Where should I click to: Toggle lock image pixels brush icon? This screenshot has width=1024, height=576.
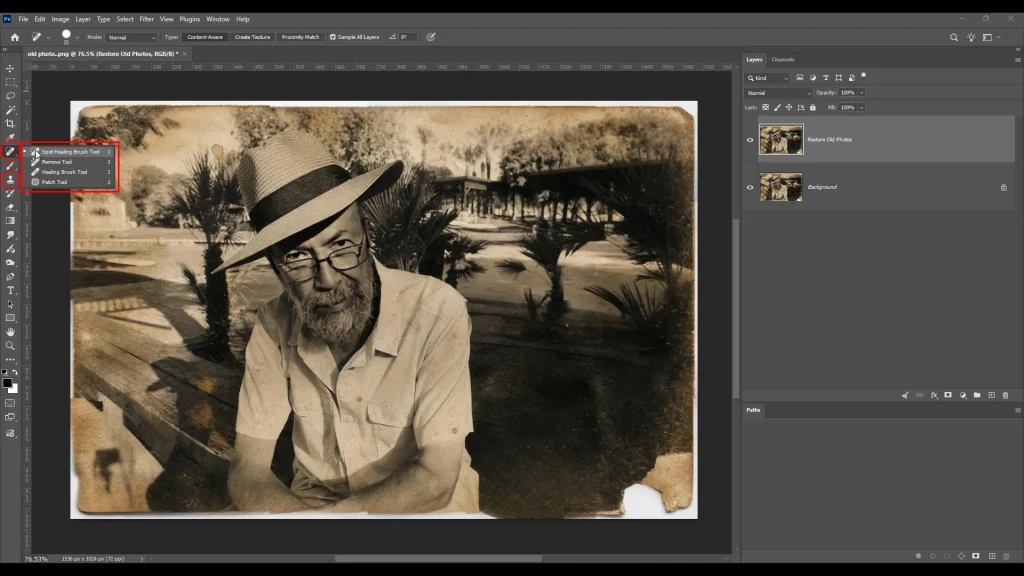777,107
